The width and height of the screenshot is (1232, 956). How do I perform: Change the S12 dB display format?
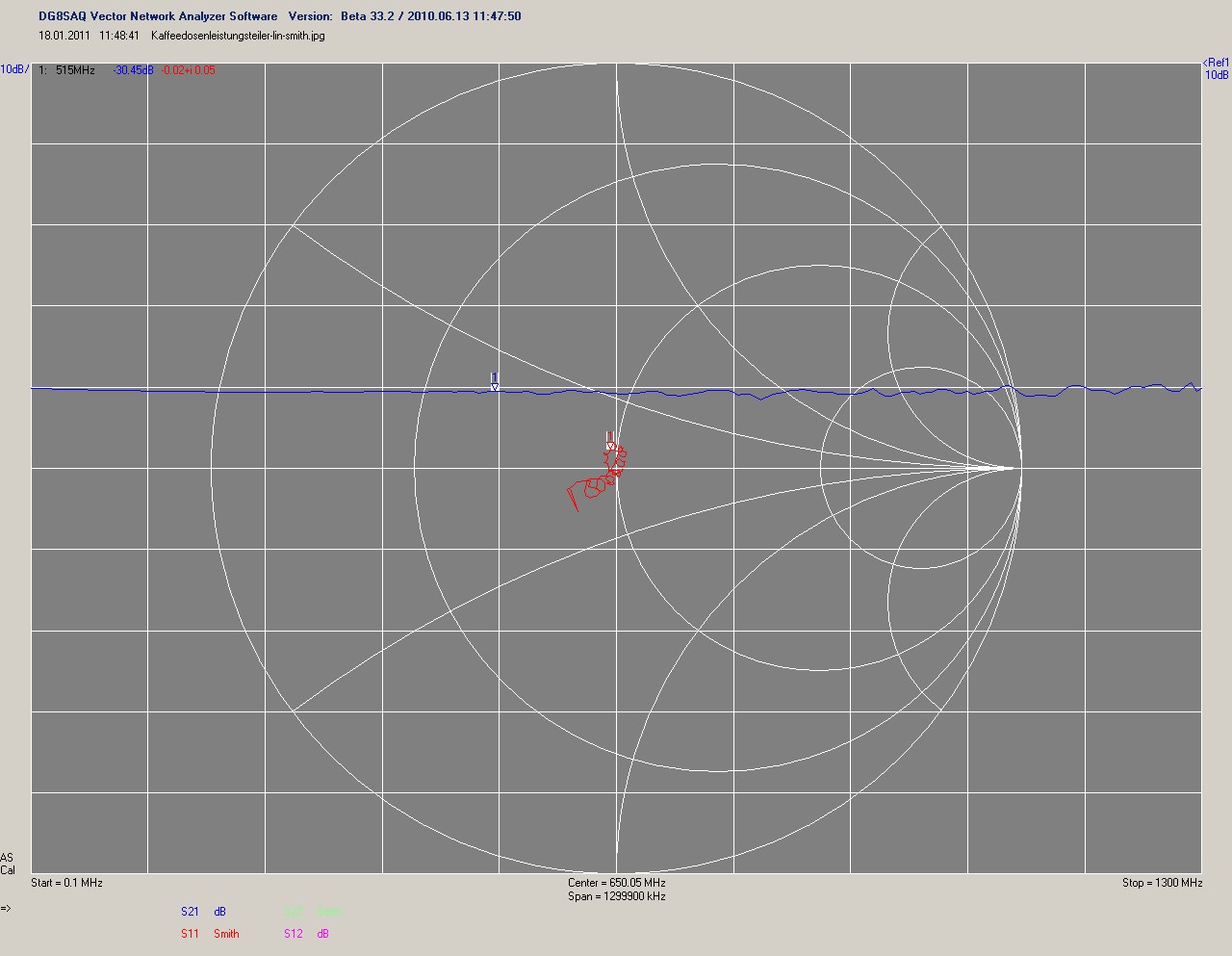323,934
